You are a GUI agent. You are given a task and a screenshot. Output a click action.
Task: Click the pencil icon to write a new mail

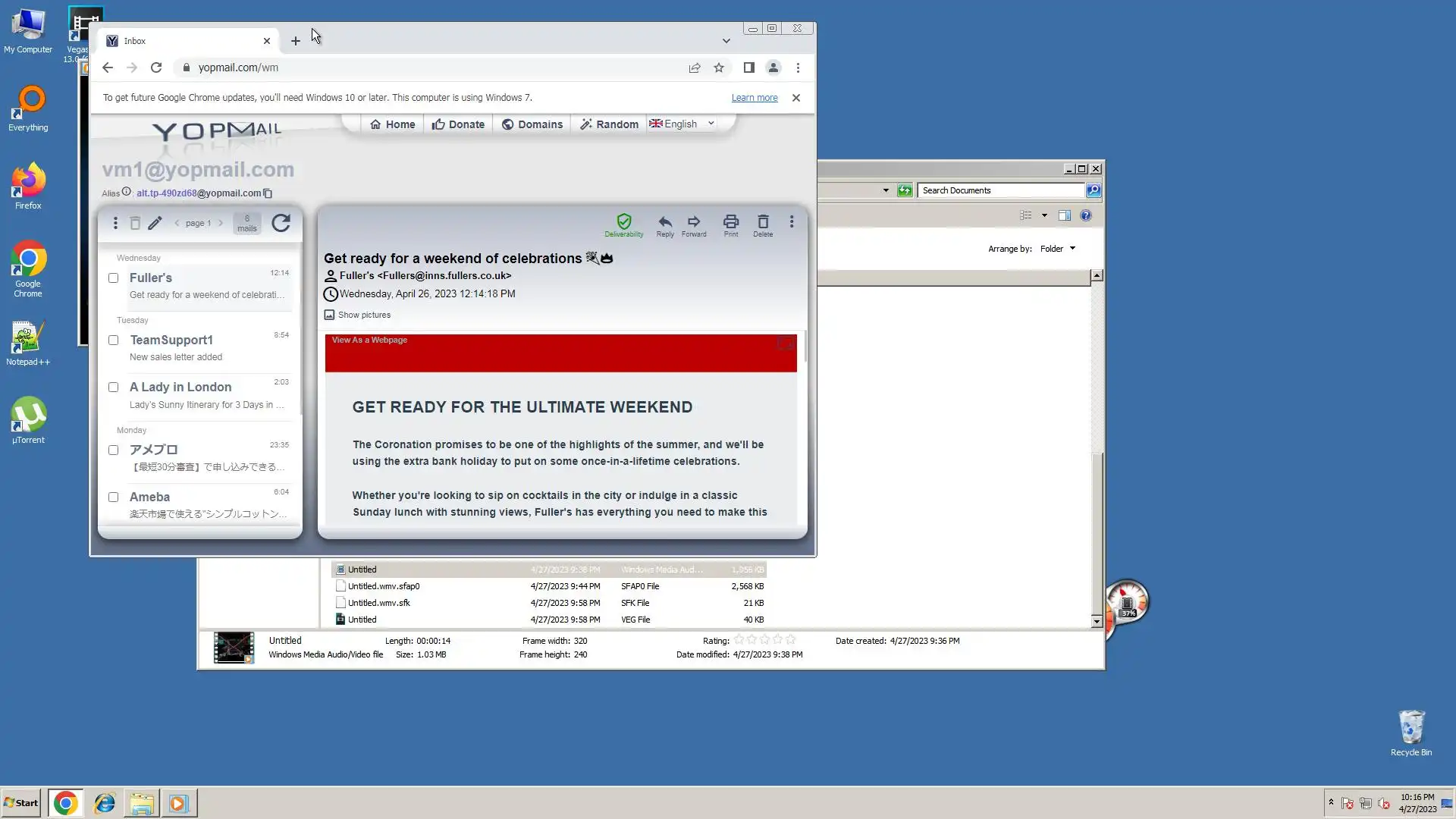[x=155, y=223]
